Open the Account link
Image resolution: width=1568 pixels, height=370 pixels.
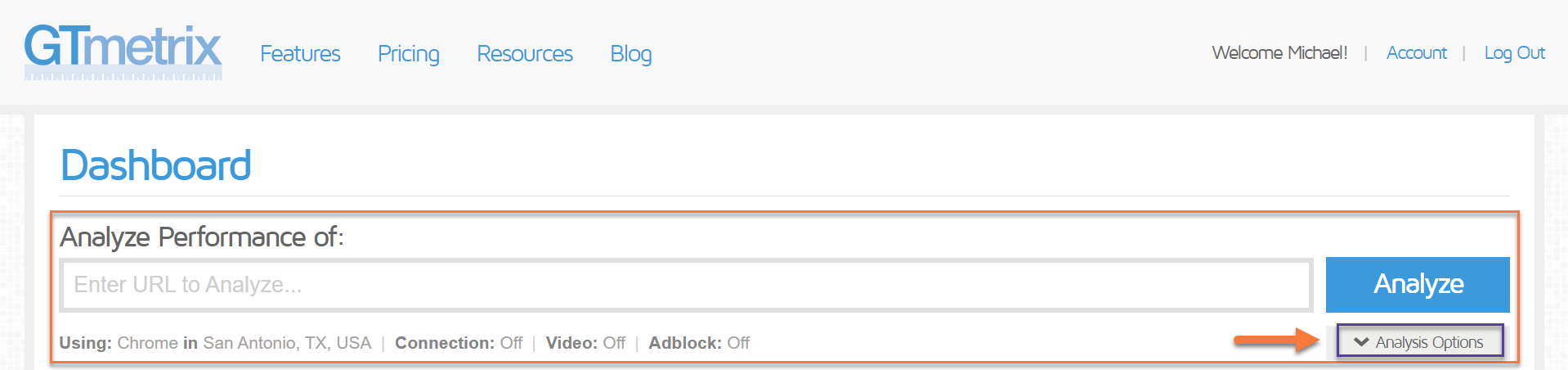click(x=1416, y=53)
